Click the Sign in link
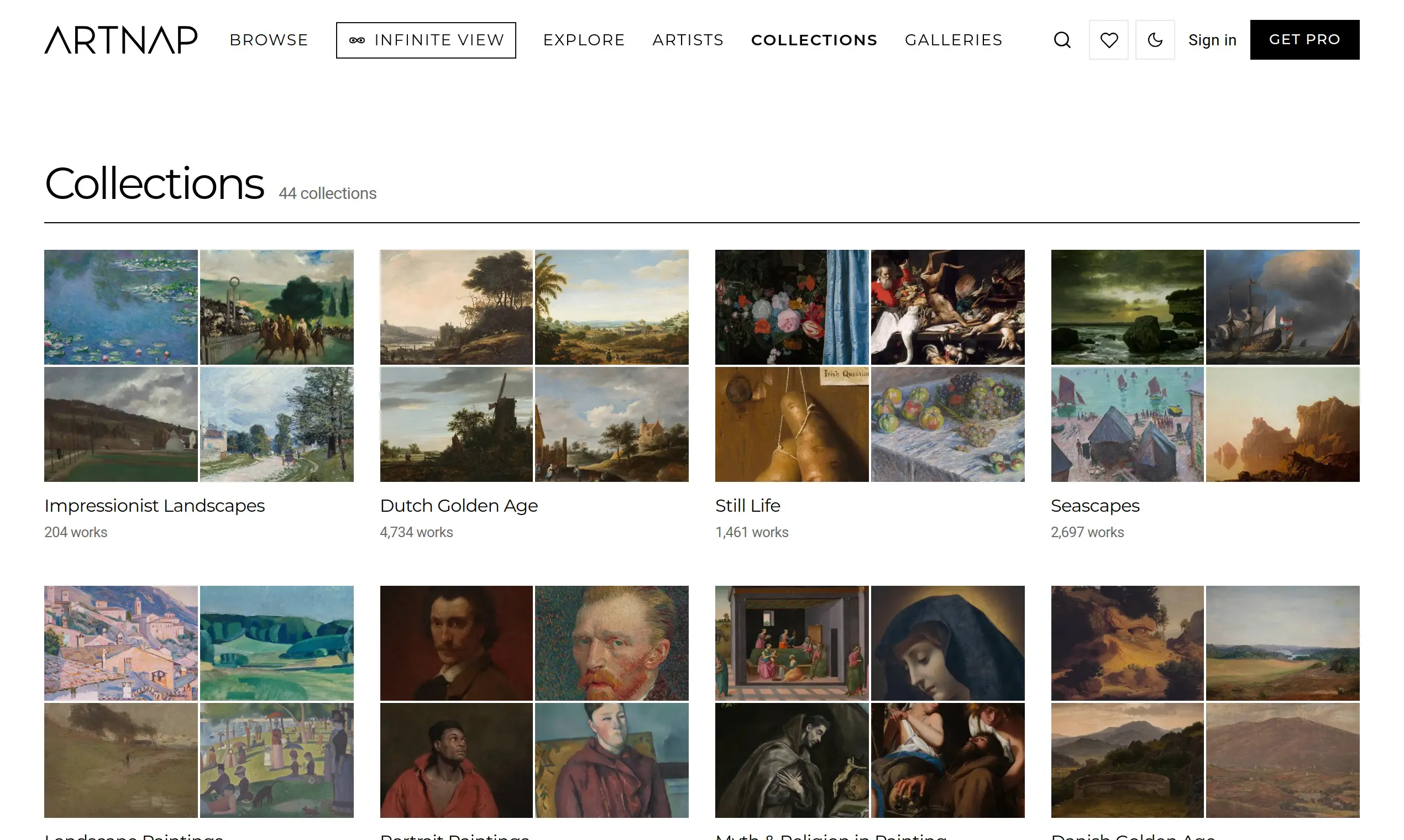The image size is (1404, 840). [1212, 40]
